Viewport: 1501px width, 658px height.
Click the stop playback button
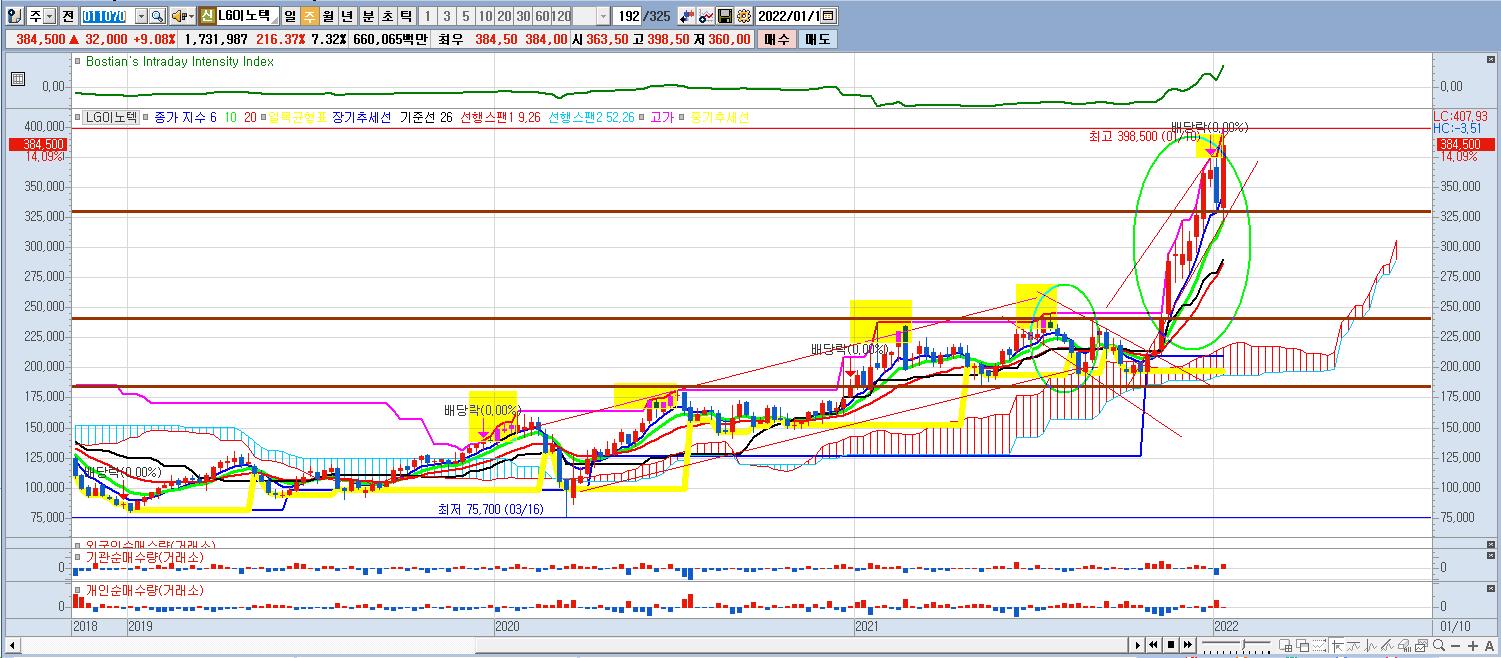coord(1171,645)
